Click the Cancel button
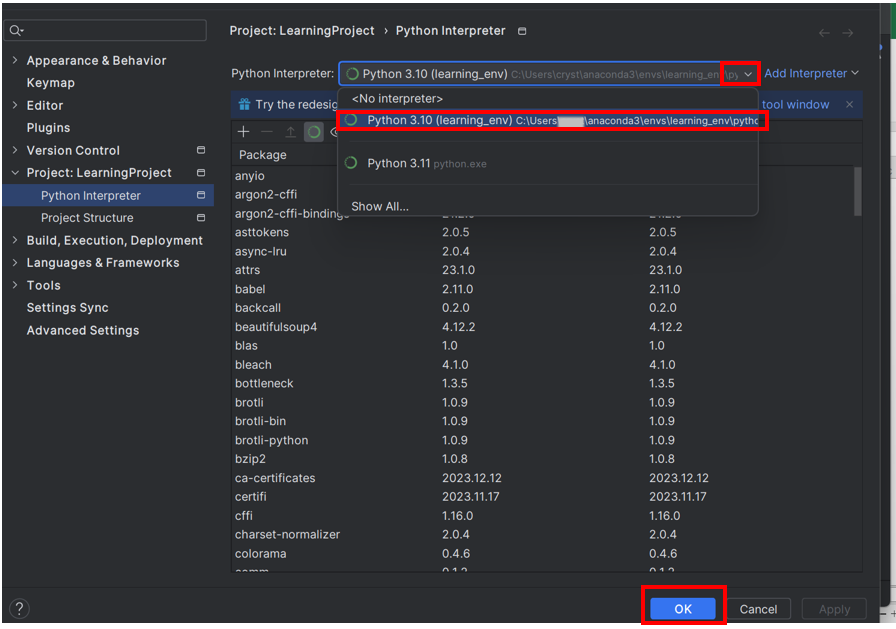The height and width of the screenshot is (629, 896). (758, 609)
